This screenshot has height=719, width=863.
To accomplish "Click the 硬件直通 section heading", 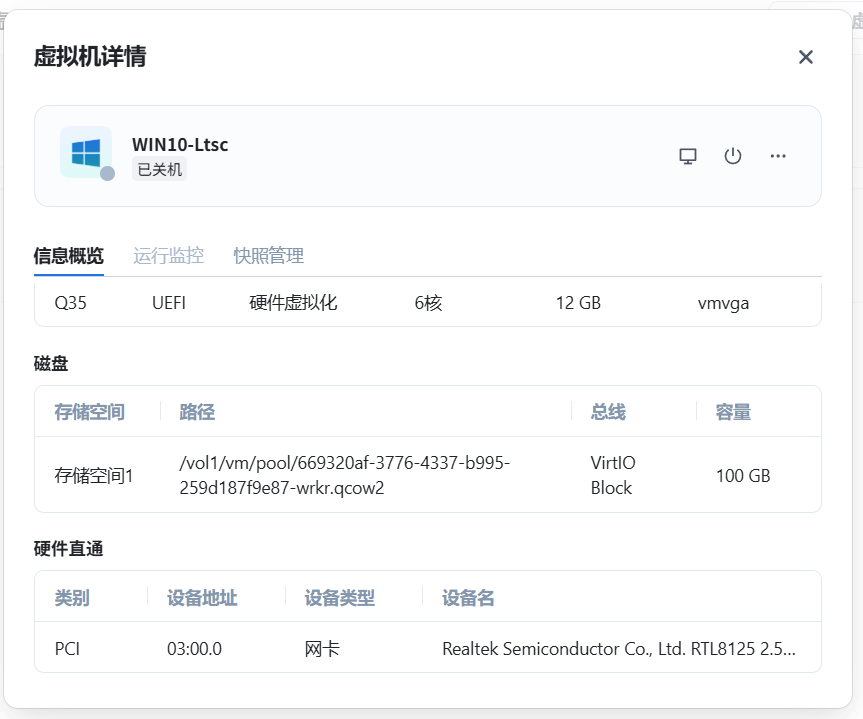I will click(68, 549).
